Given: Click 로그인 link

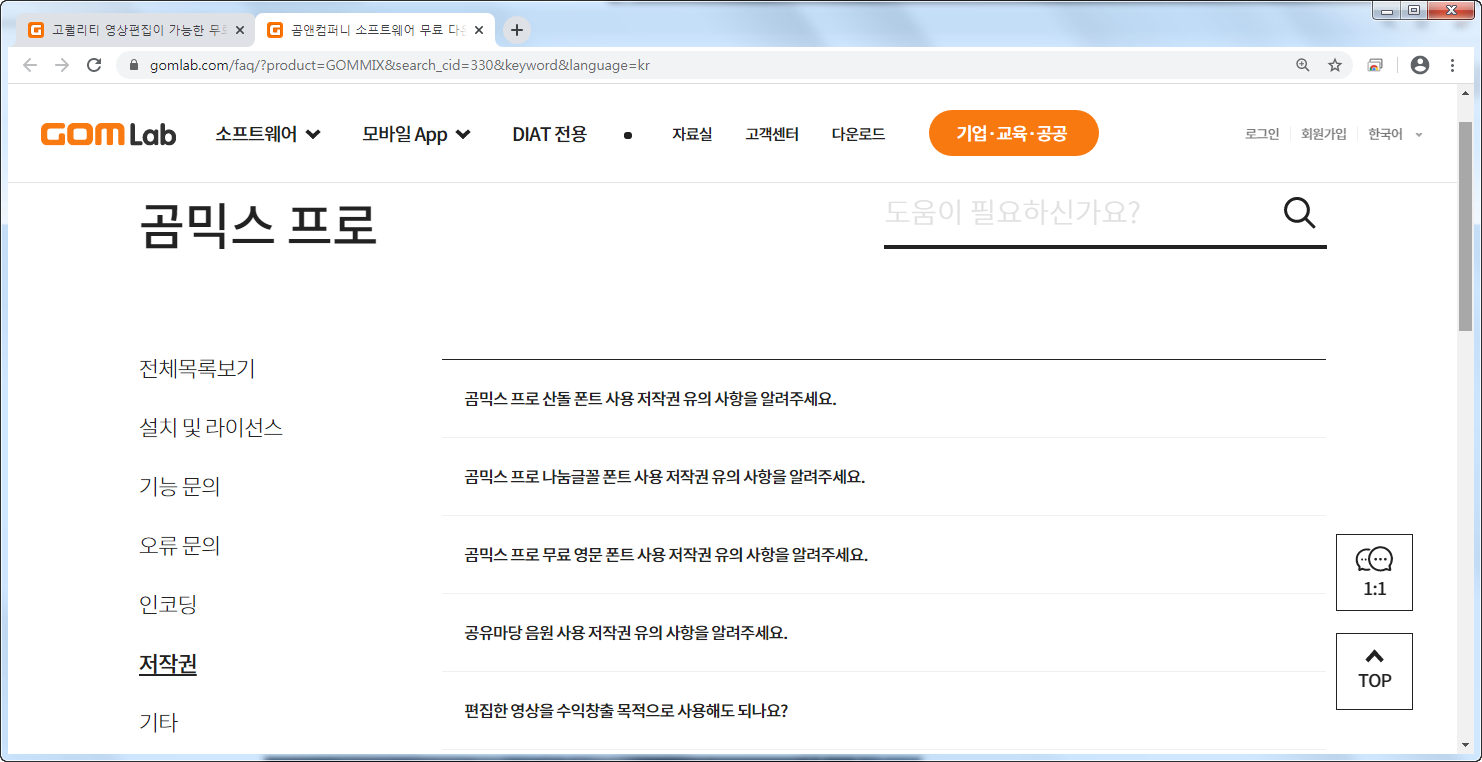Looking at the screenshot, I should pyautogui.click(x=1262, y=134).
